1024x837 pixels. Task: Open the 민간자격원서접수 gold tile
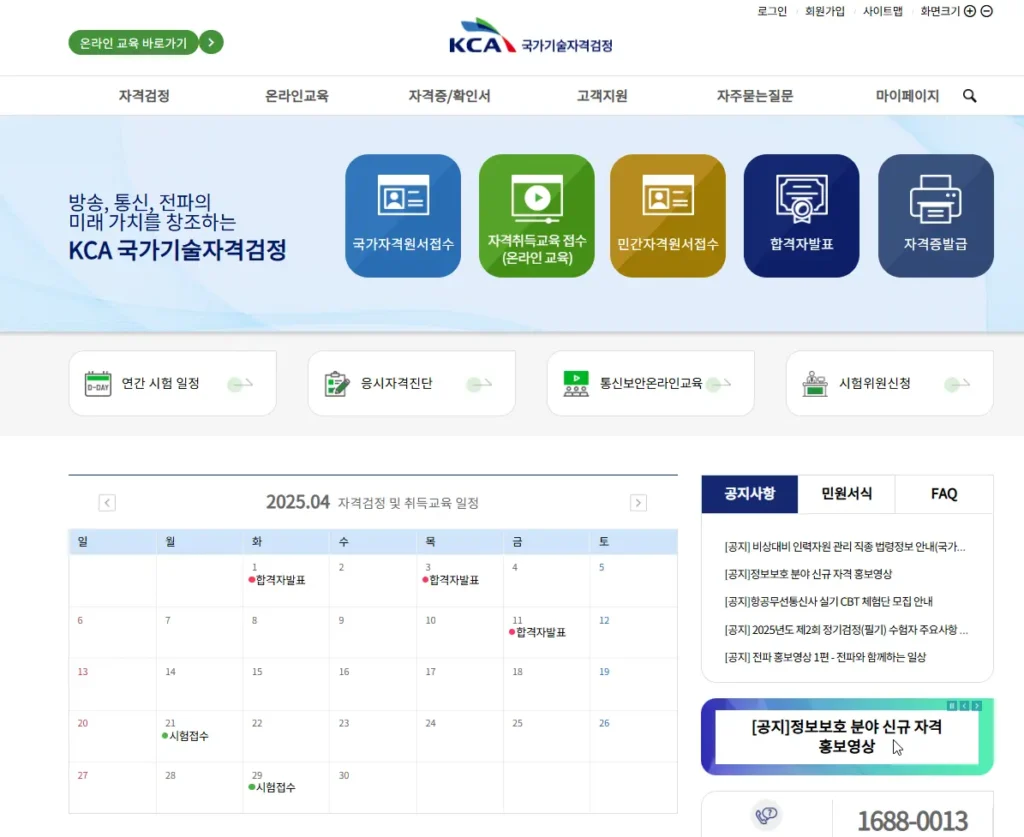coord(667,215)
